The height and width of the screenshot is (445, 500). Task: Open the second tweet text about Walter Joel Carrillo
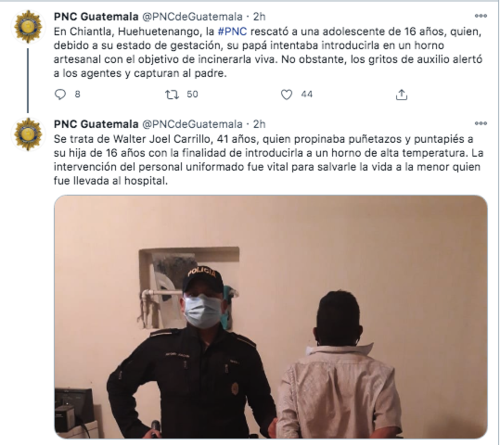[x=268, y=160]
